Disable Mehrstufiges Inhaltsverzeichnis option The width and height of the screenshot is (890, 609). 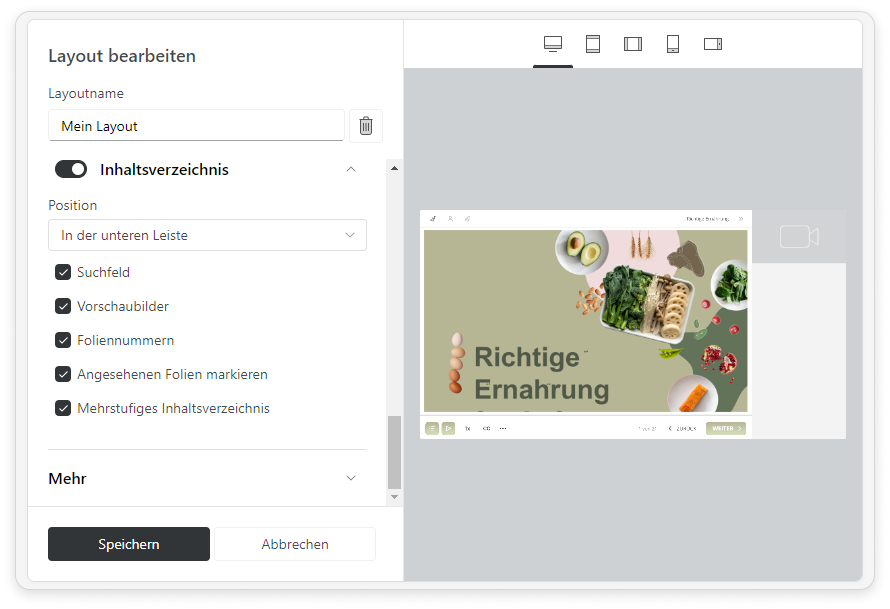(x=63, y=408)
